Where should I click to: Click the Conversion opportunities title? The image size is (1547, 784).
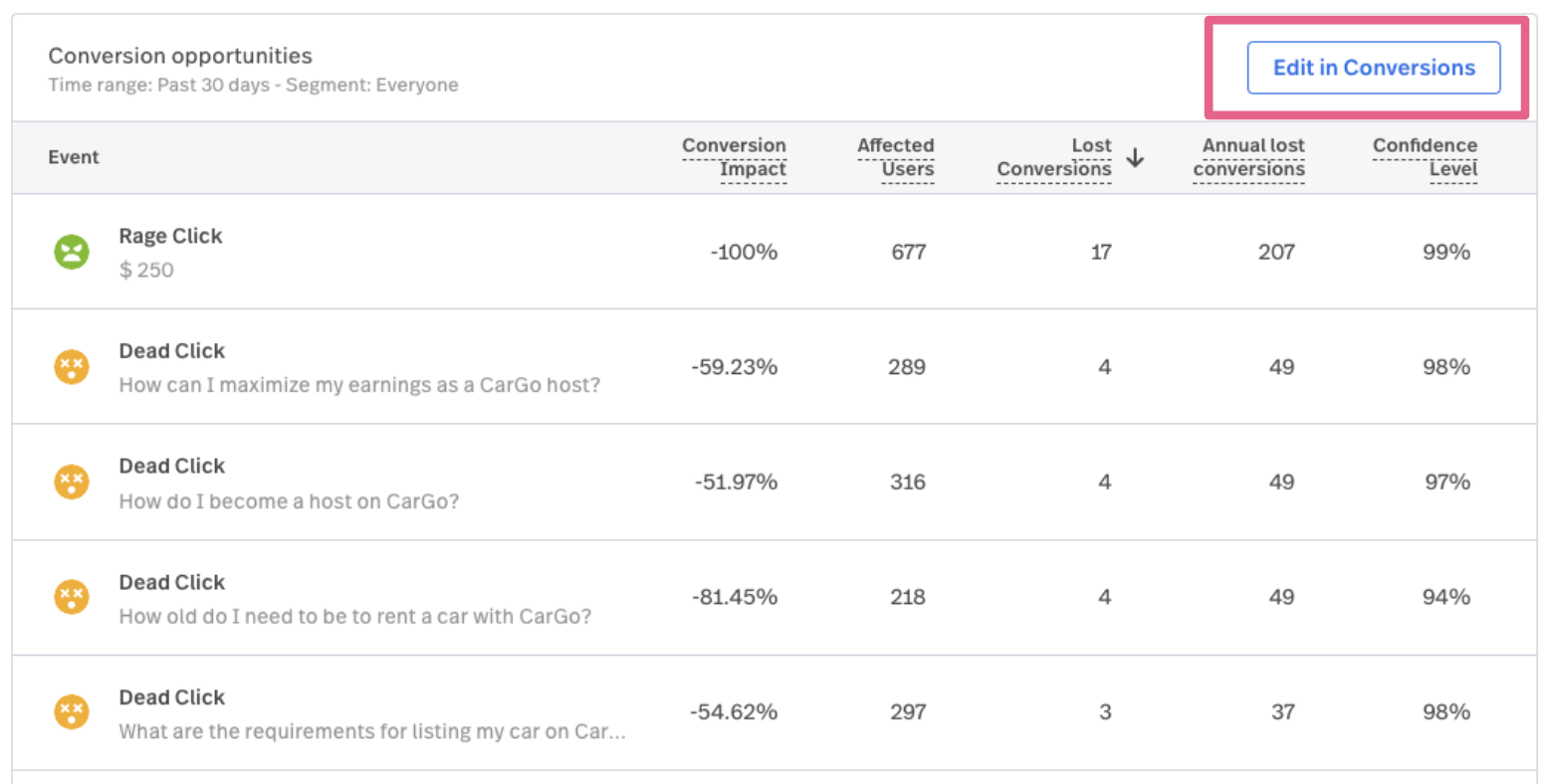click(180, 56)
